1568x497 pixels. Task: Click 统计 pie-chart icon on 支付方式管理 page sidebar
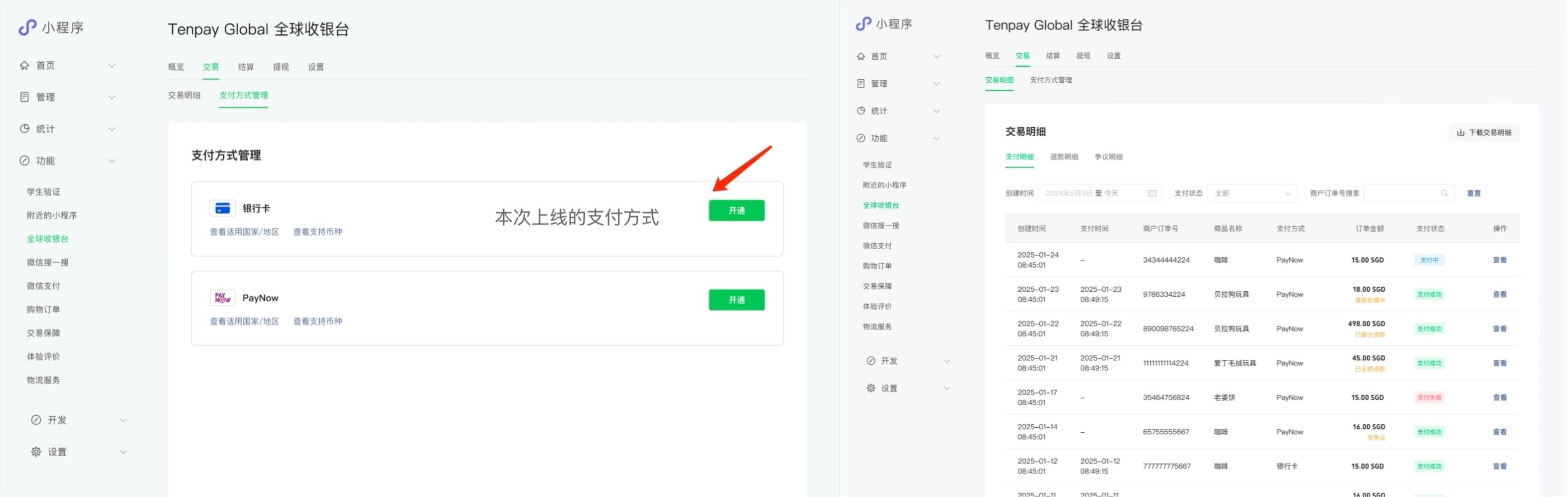point(24,129)
